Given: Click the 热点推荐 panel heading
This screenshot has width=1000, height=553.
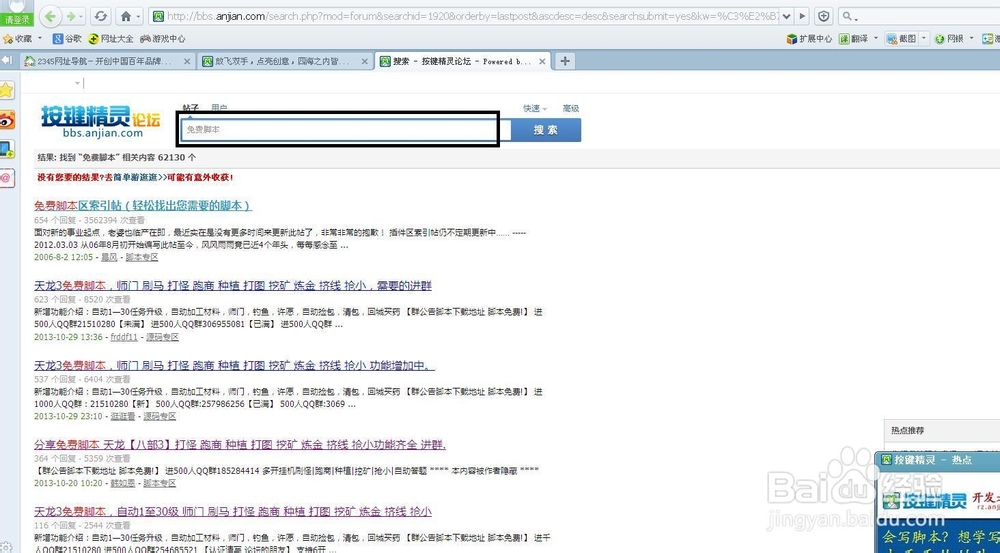Looking at the screenshot, I should tap(908, 431).
